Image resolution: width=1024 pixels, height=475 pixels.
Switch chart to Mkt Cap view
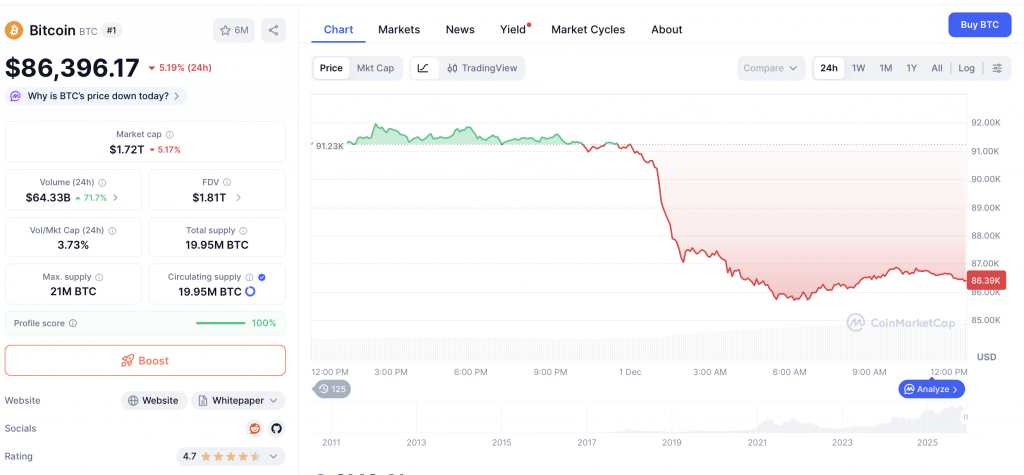tap(375, 68)
